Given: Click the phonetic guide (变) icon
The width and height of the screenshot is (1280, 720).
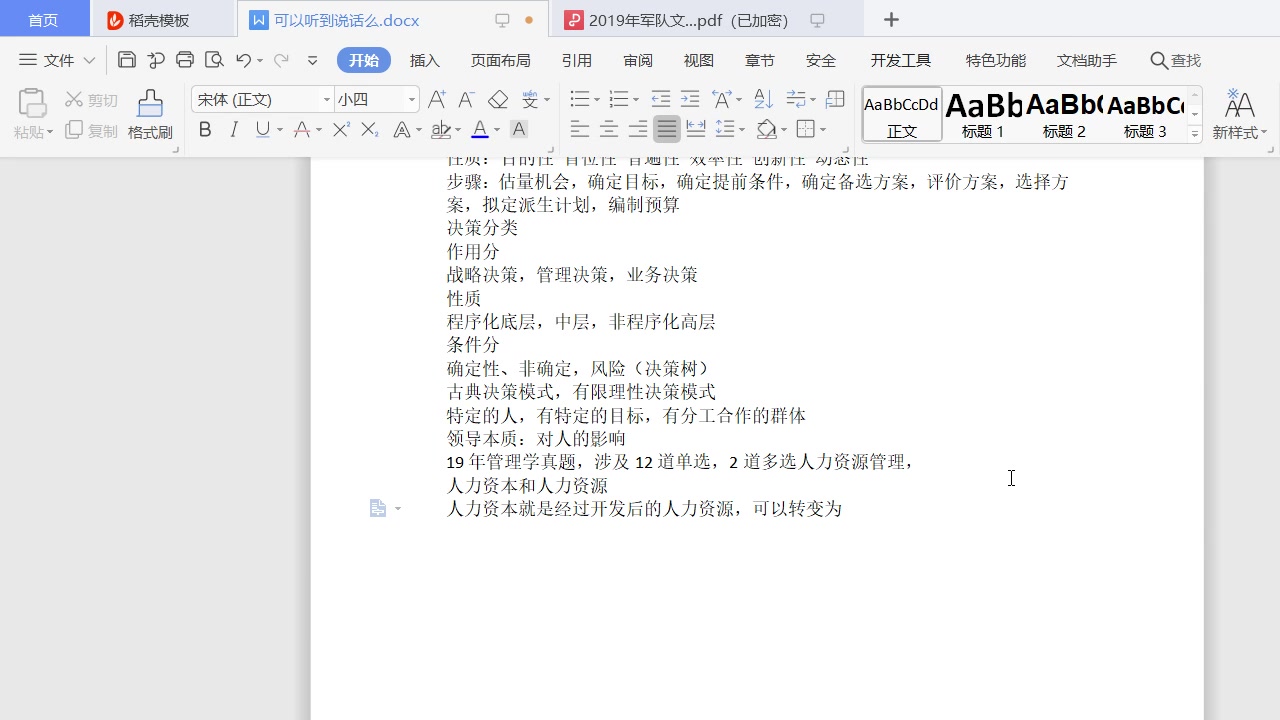Looking at the screenshot, I should [530, 99].
